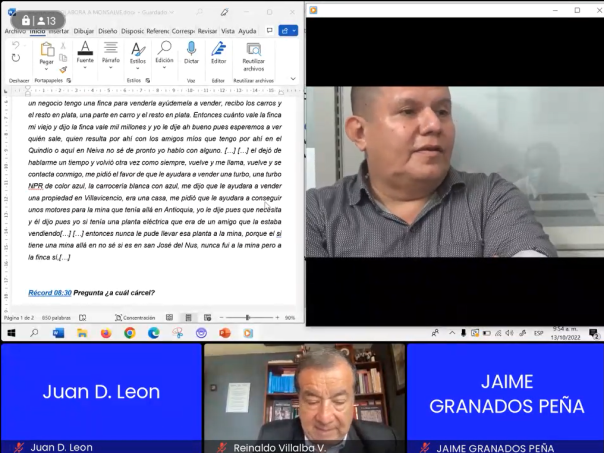604x453 pixels.
Task: Click the Deshacer undo arrow
Action: 16,47
